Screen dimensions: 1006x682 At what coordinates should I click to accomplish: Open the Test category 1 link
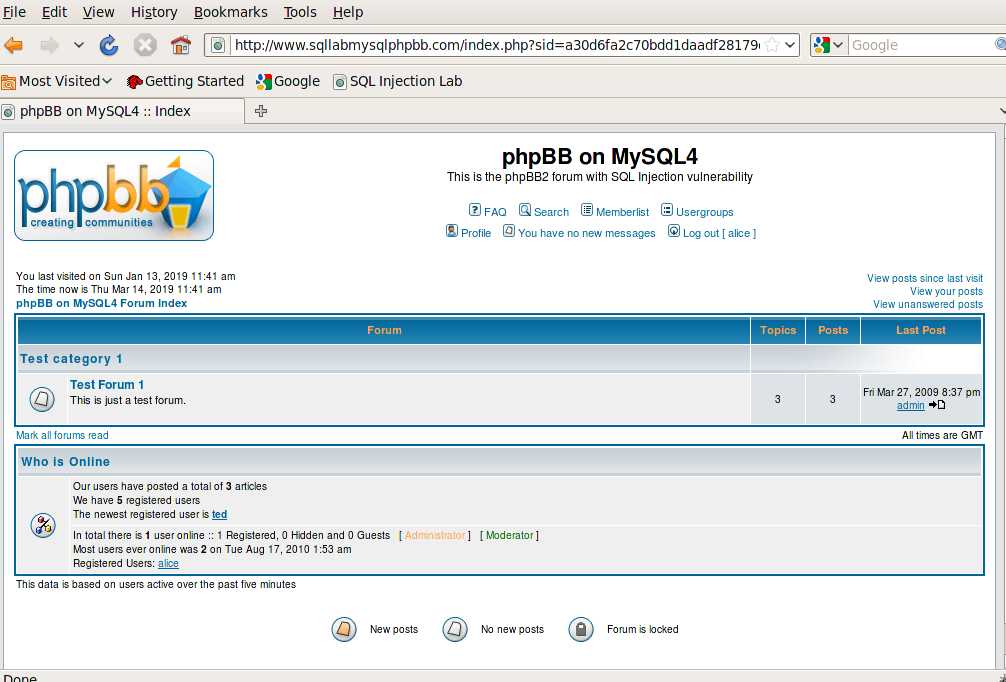point(71,359)
